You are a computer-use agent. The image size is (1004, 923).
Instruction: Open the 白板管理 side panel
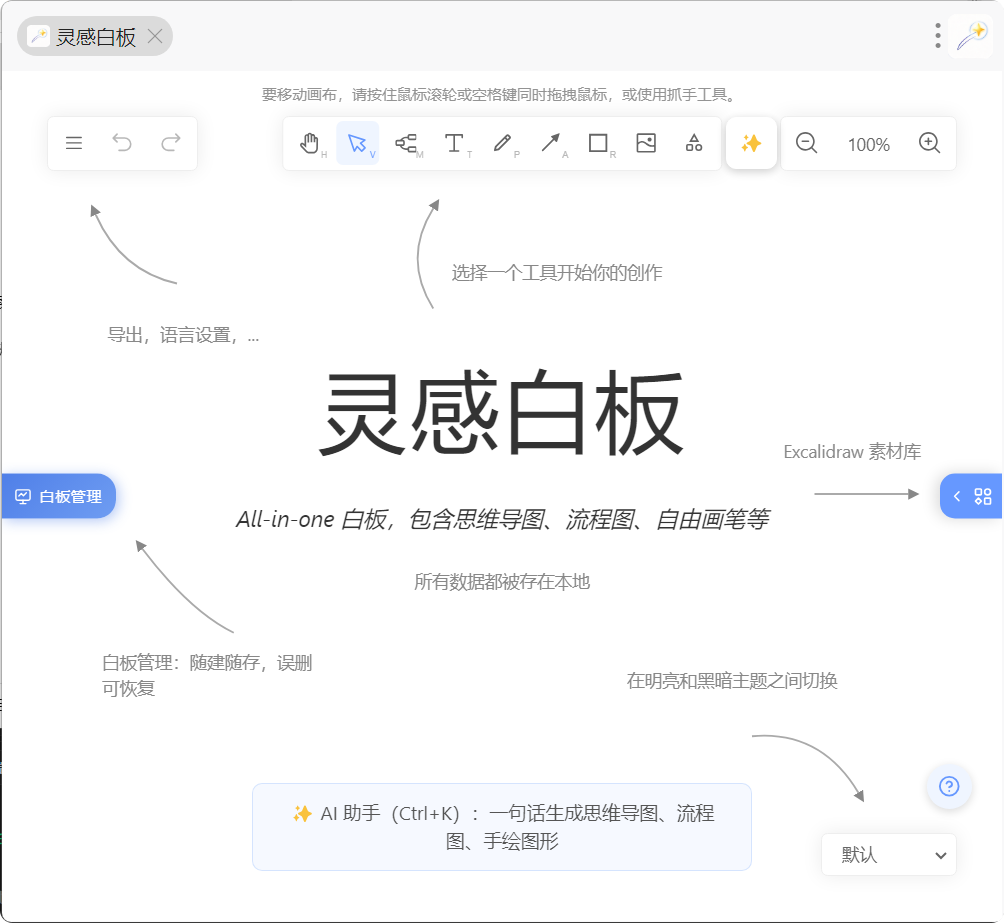tap(58, 496)
